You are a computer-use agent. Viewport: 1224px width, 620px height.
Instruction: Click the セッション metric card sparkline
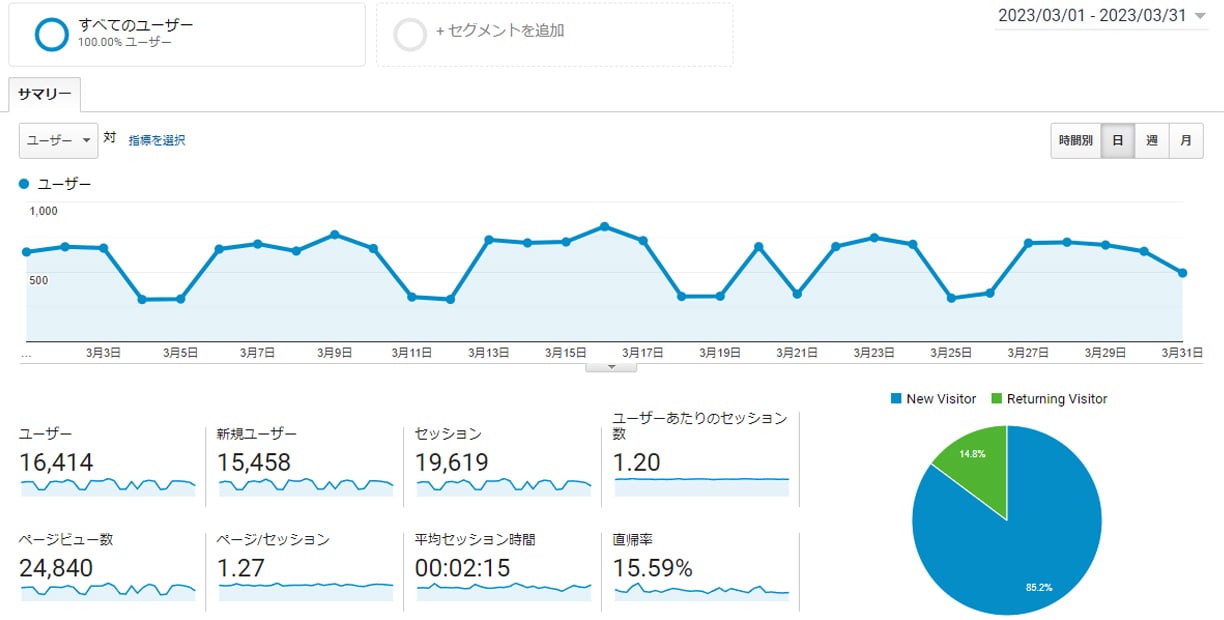pyautogui.click(x=501, y=489)
